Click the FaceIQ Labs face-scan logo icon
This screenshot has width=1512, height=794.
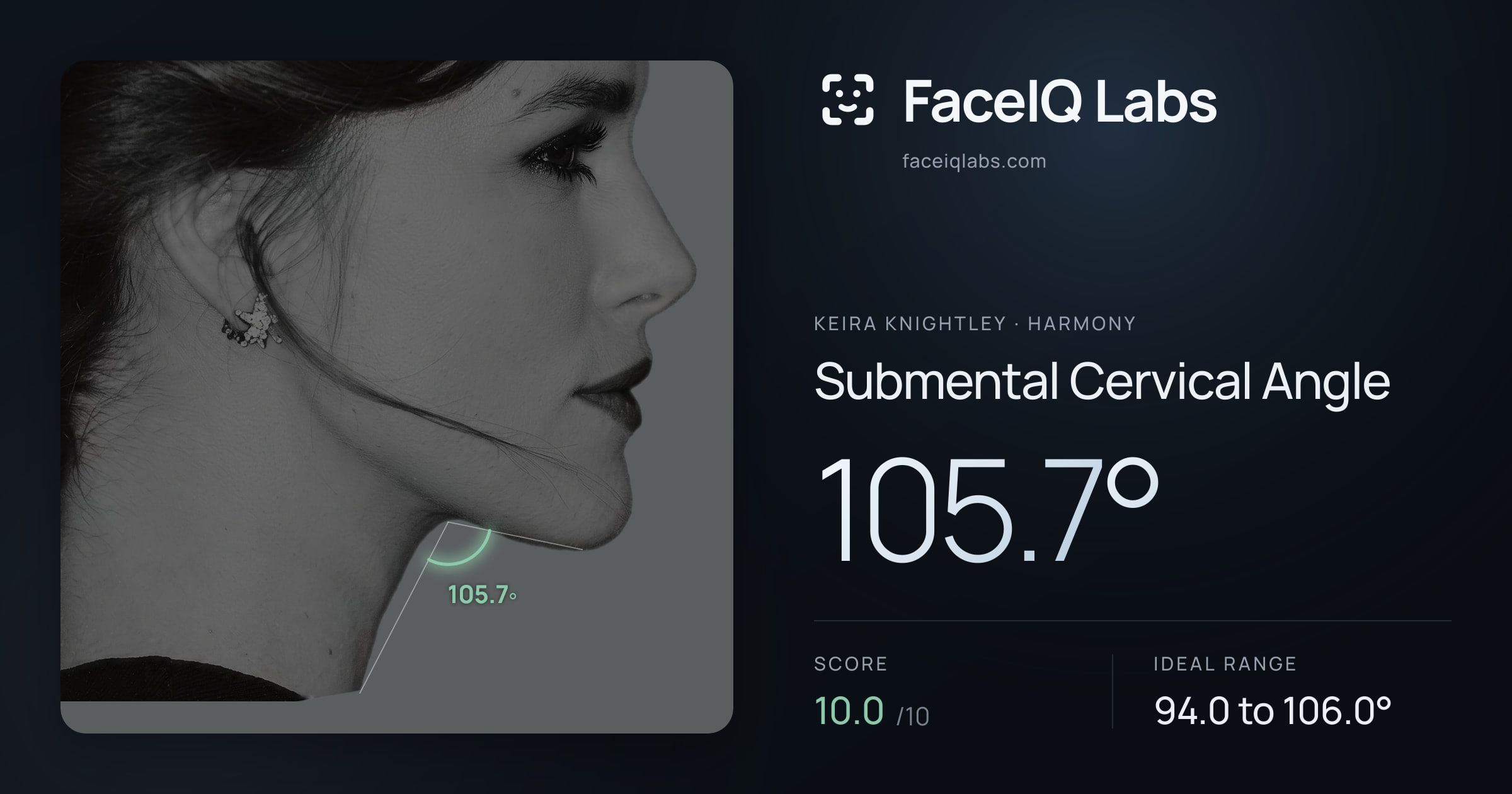point(847,100)
